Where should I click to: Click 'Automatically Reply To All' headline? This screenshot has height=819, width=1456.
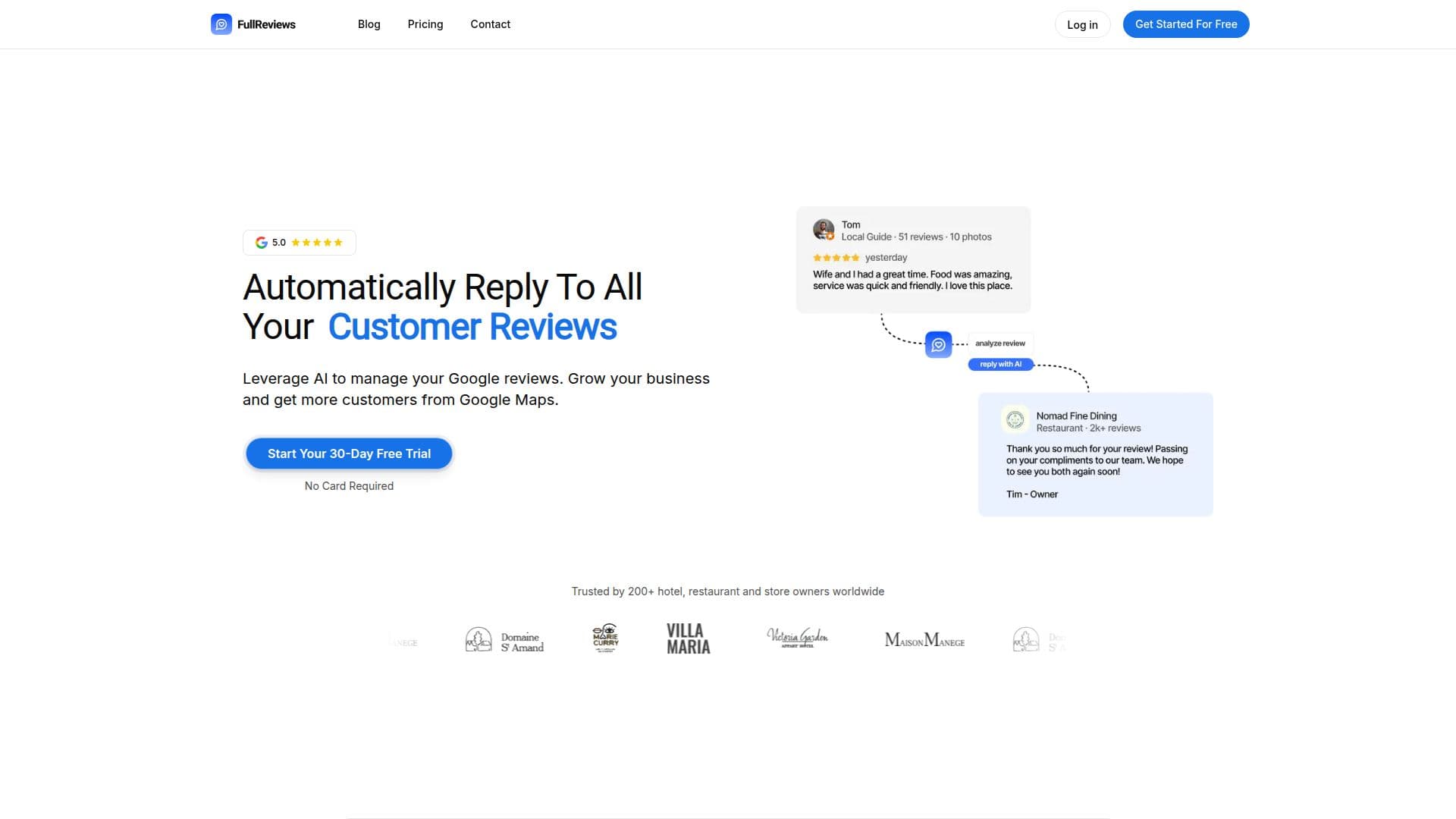(443, 287)
